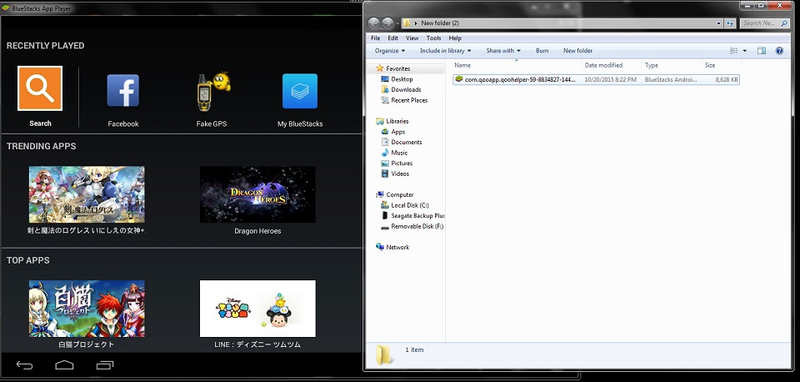Screen dimensions: 800x382
Task: Click the blue Explorer help icon
Action: tap(779, 50)
